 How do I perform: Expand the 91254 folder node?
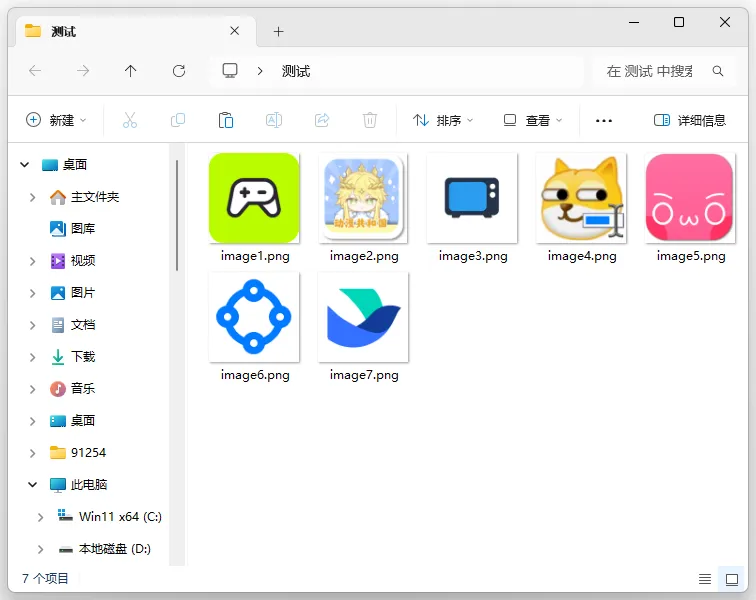click(x=32, y=453)
